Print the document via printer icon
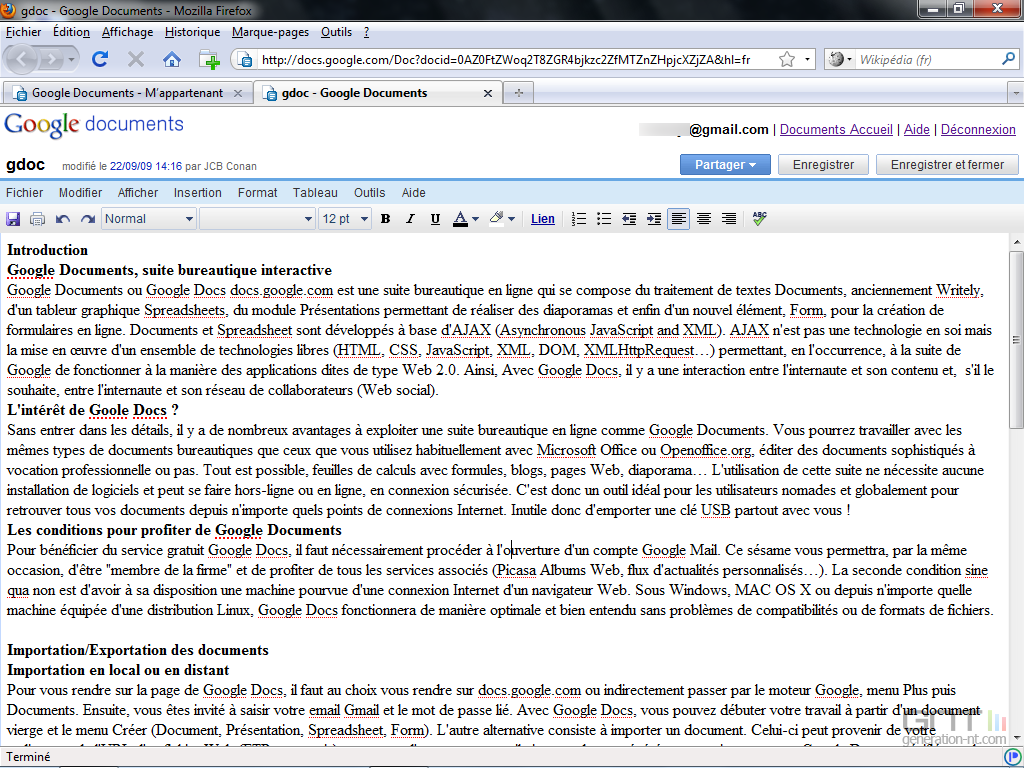Screen dimensions: 1024x768 tap(37, 219)
